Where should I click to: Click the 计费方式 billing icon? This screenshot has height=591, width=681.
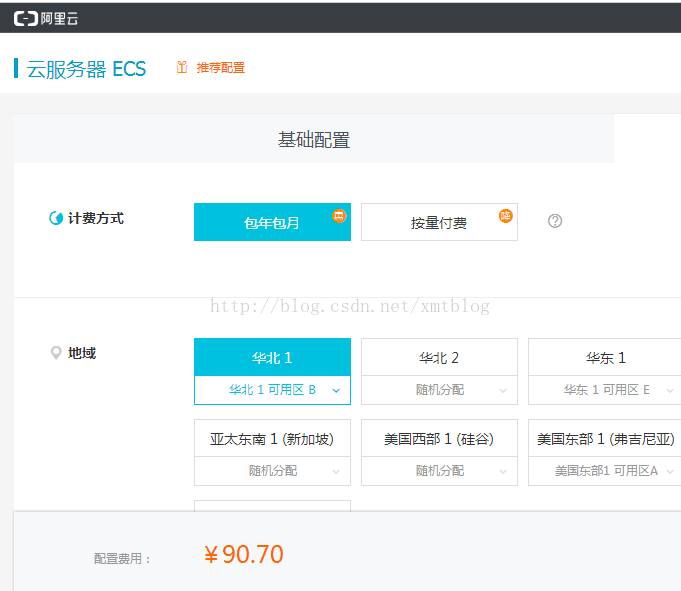click(x=56, y=218)
